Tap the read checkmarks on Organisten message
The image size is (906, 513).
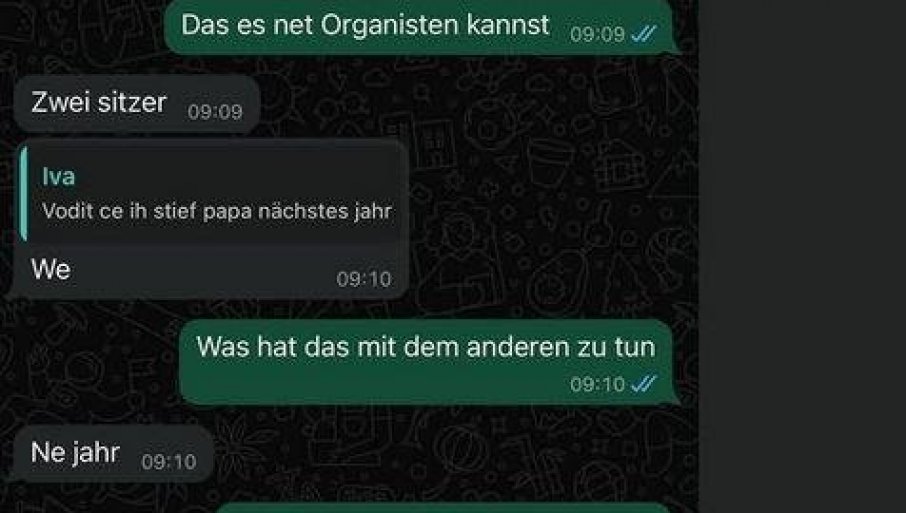[644, 34]
